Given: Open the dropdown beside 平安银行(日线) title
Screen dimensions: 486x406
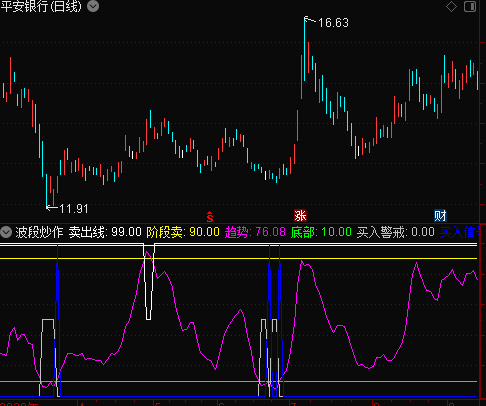Looking at the screenshot, I should [93, 6].
